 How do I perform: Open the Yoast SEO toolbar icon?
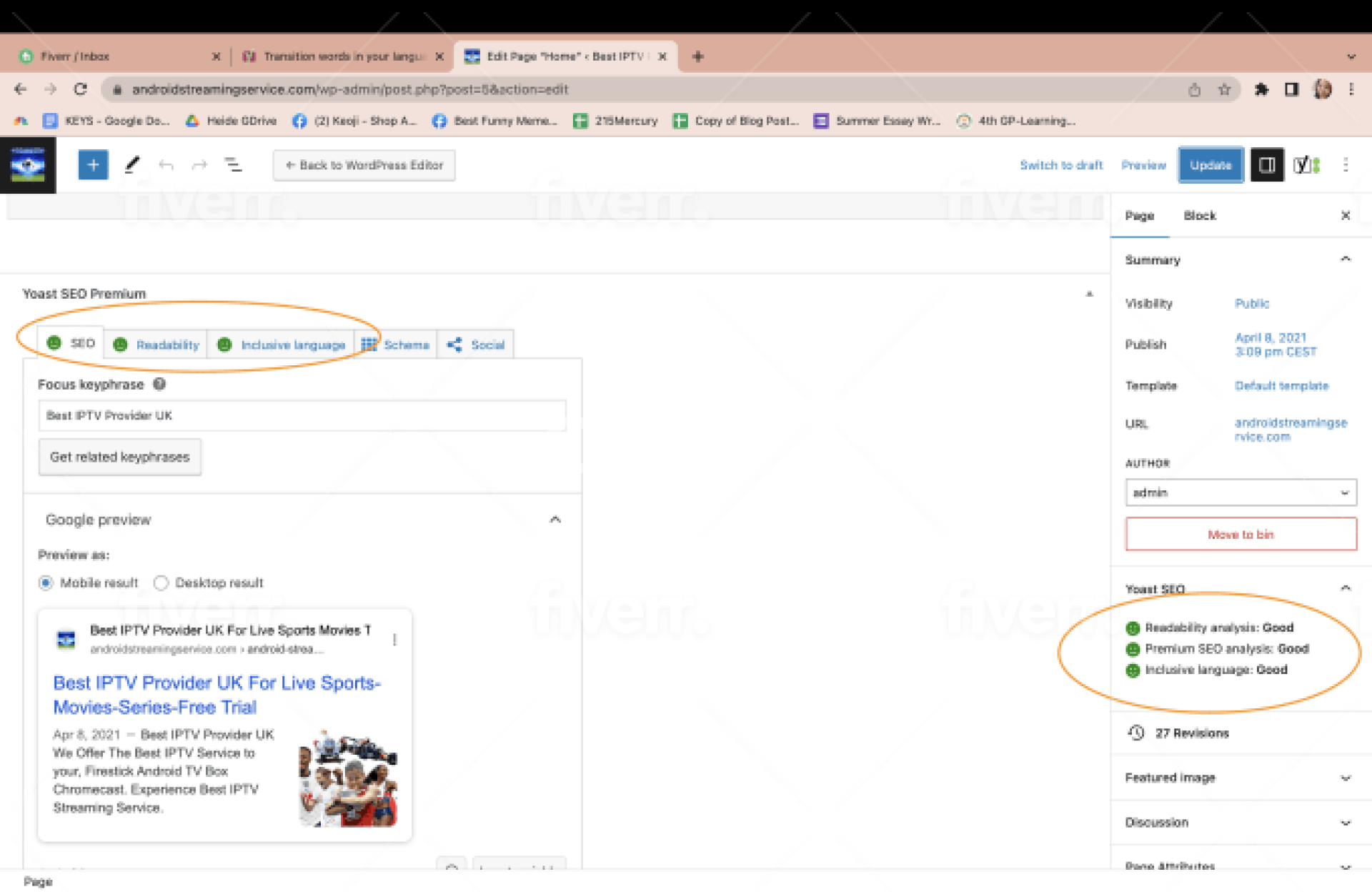pos(1306,165)
